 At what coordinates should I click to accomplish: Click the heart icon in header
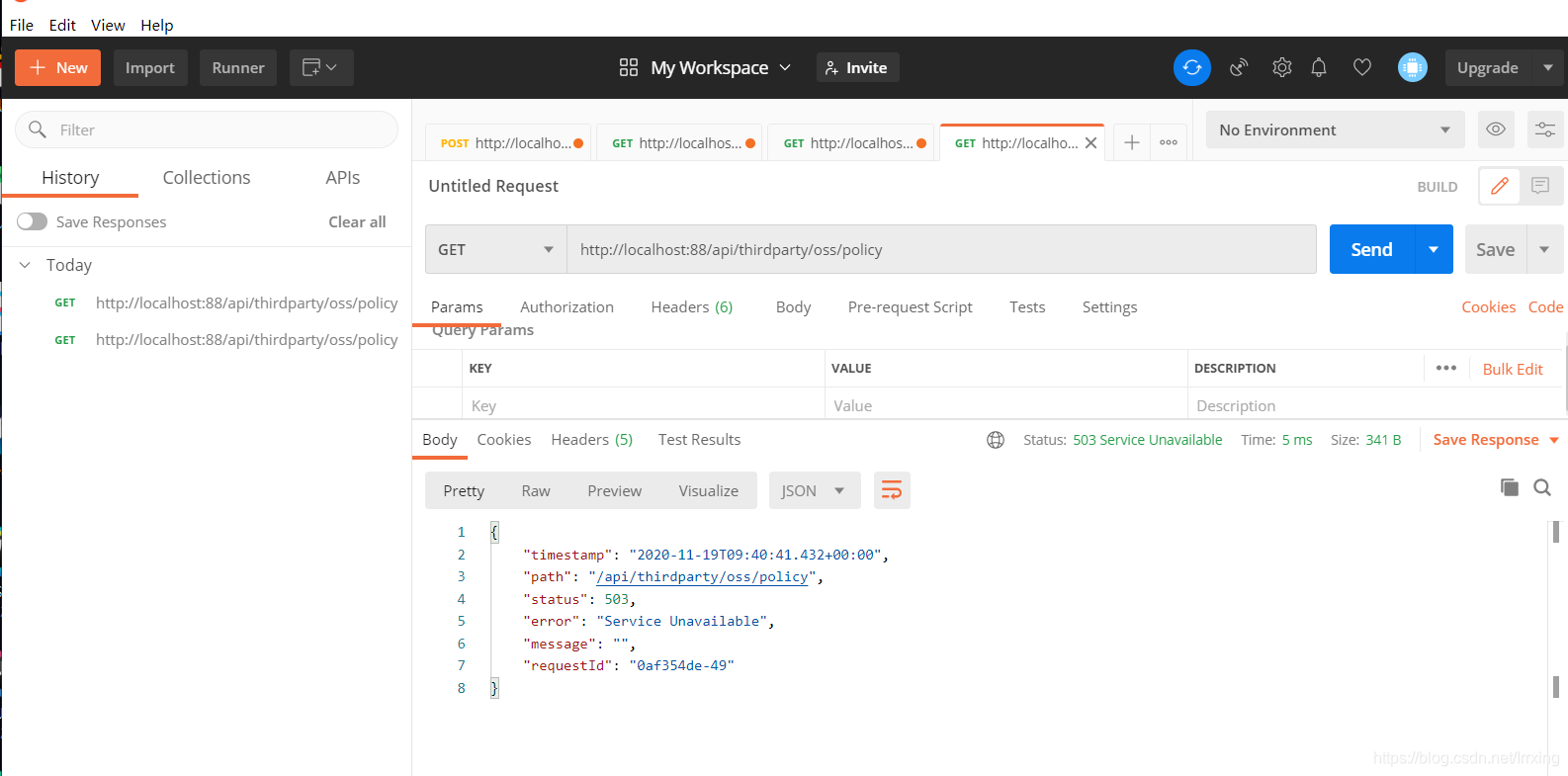(x=1362, y=67)
